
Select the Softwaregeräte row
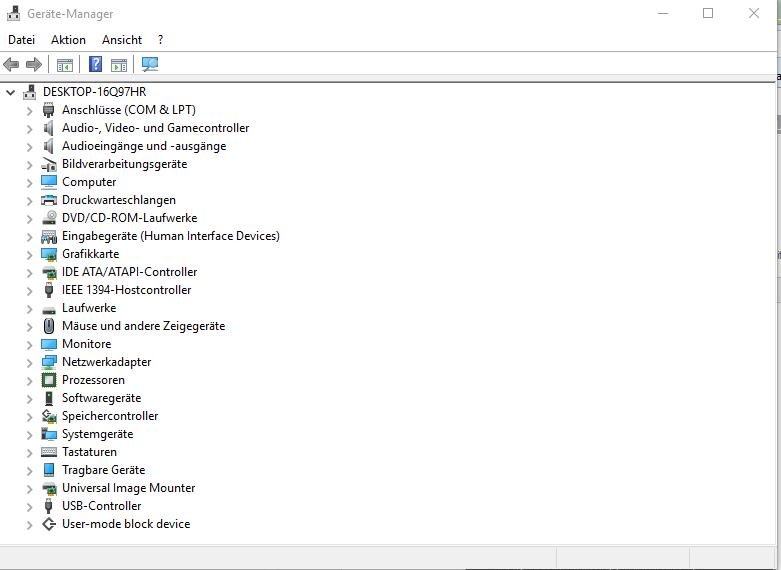[x=102, y=398]
